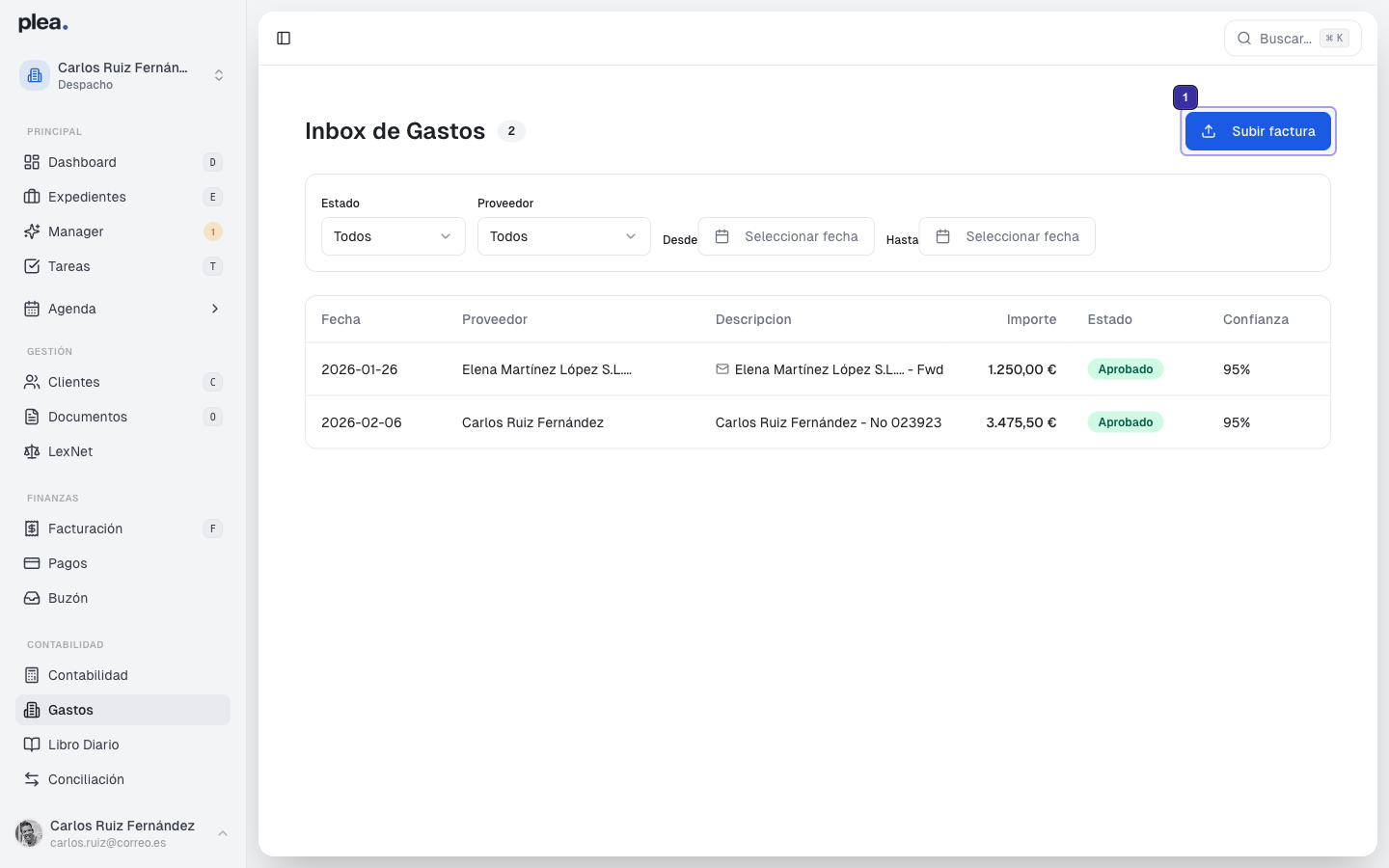
Task: Click carlos.ruiz@correo.es email text
Action: [x=108, y=843]
